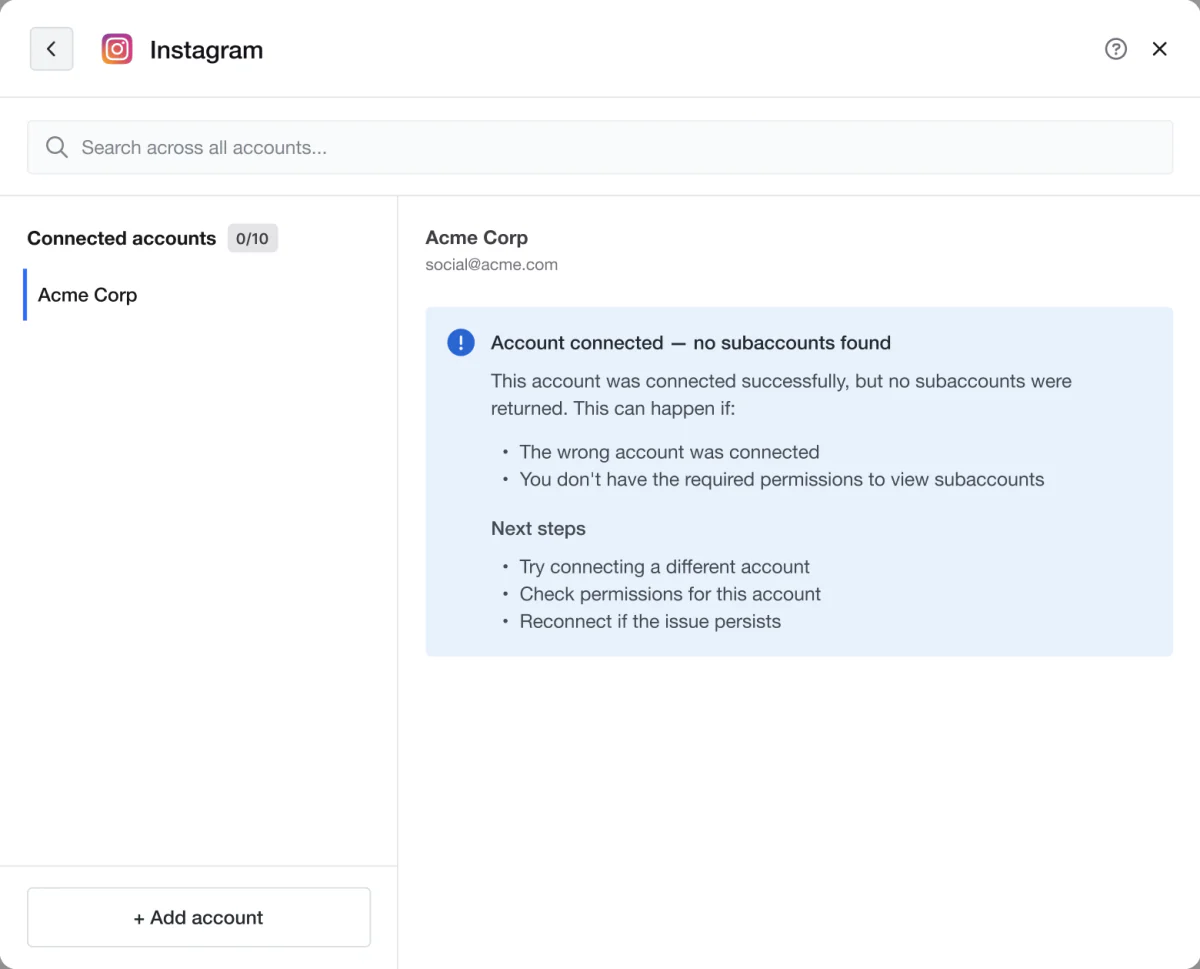Focus the 'Search across all accounts' field
Screen dimensions: 1200x969
pyautogui.click(x=600, y=148)
